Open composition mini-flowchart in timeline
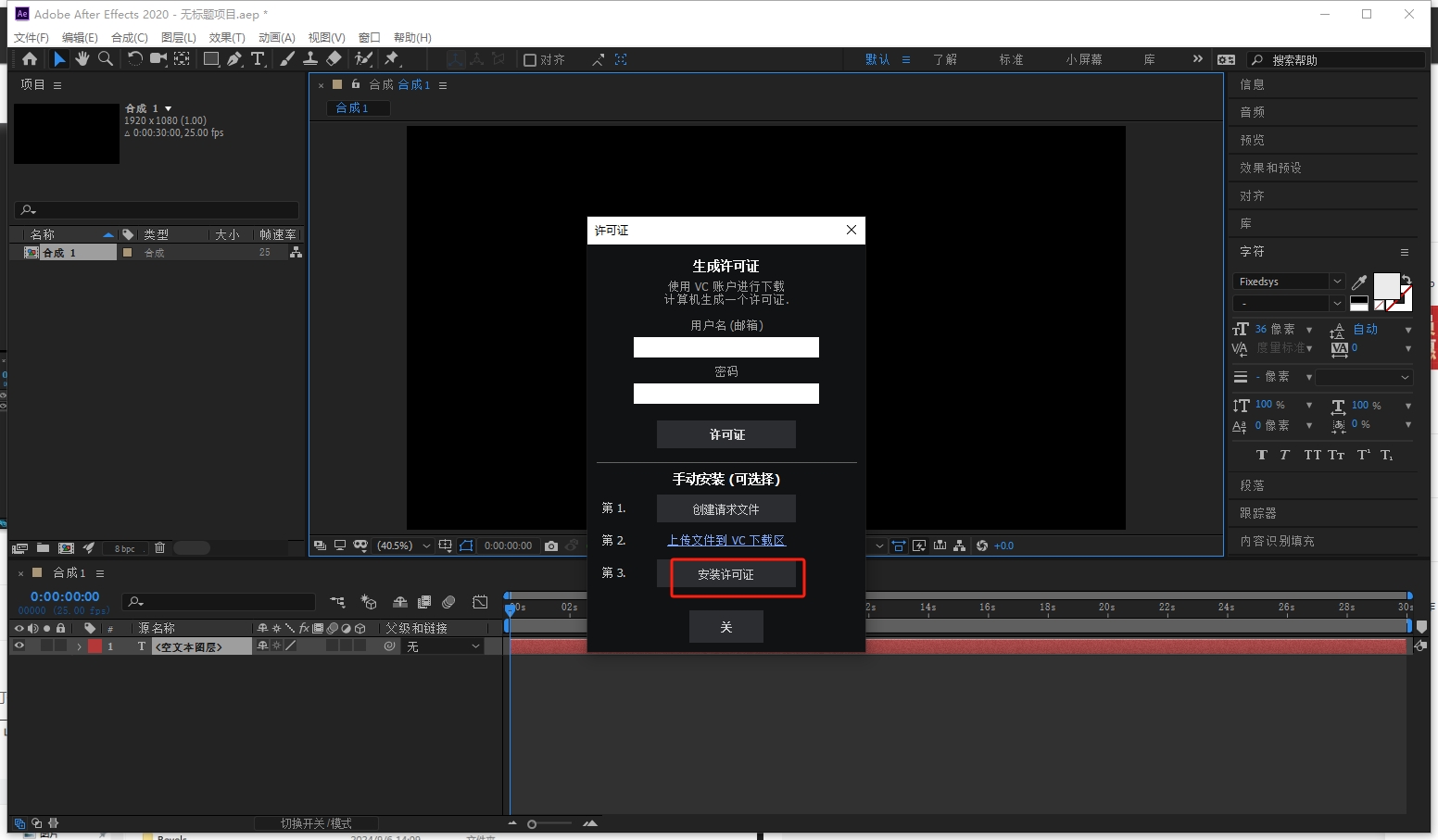 pos(337,602)
